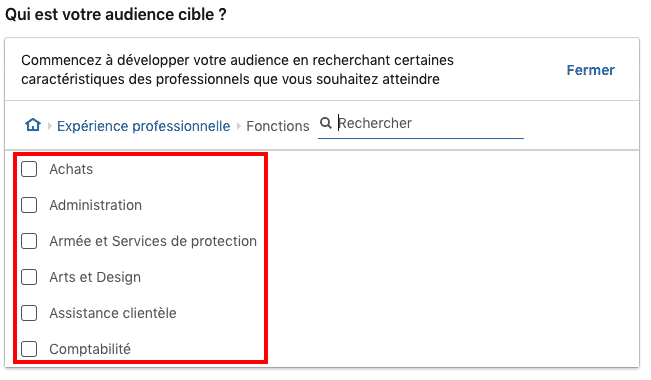Click the Comptabilité label text
This screenshot has height=380, width=651.
pyautogui.click(x=90, y=349)
